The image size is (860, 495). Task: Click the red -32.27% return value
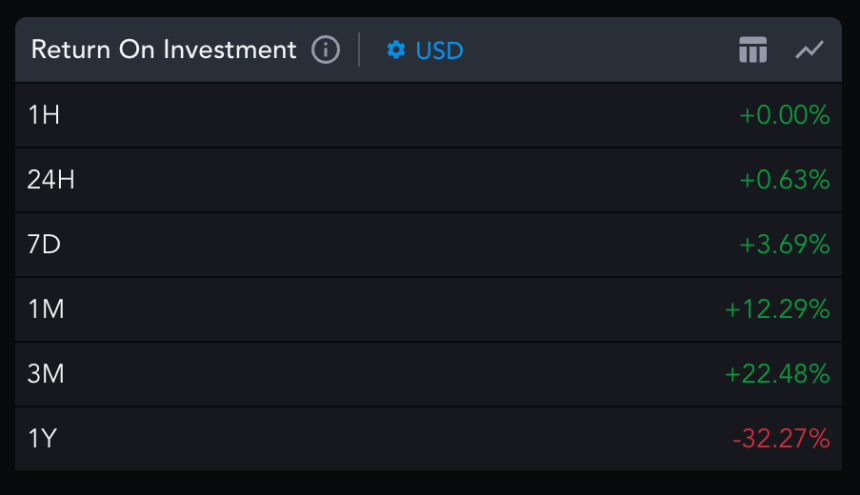click(x=781, y=438)
